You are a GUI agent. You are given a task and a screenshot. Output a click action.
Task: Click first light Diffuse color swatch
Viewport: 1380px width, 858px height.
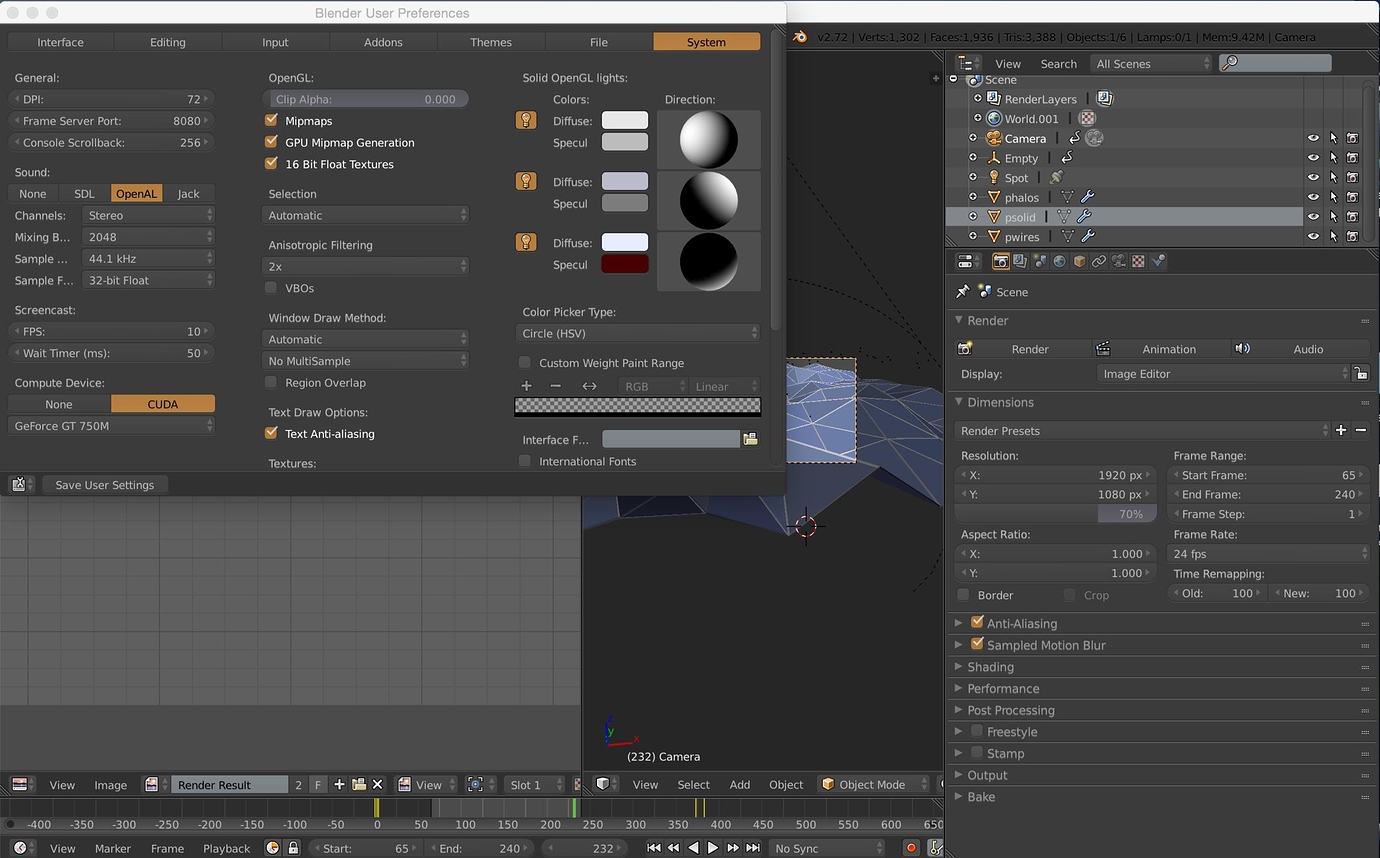tap(625, 120)
